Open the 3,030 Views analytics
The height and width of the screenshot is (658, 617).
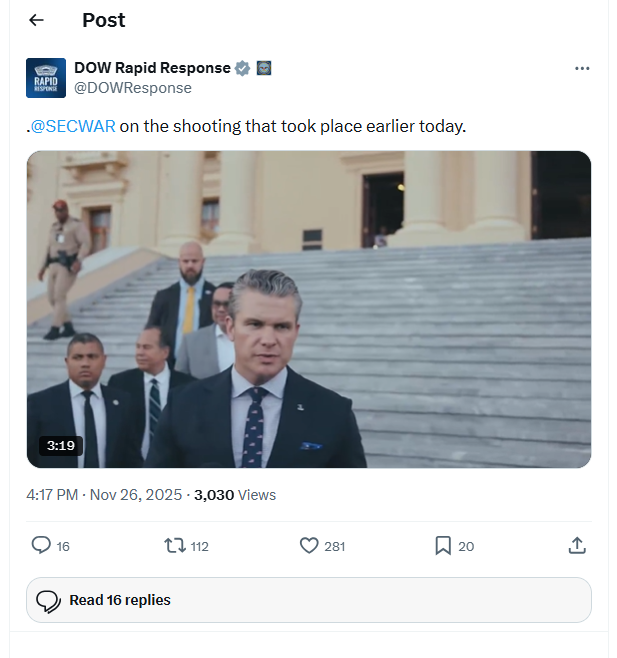pyautogui.click(x=235, y=494)
